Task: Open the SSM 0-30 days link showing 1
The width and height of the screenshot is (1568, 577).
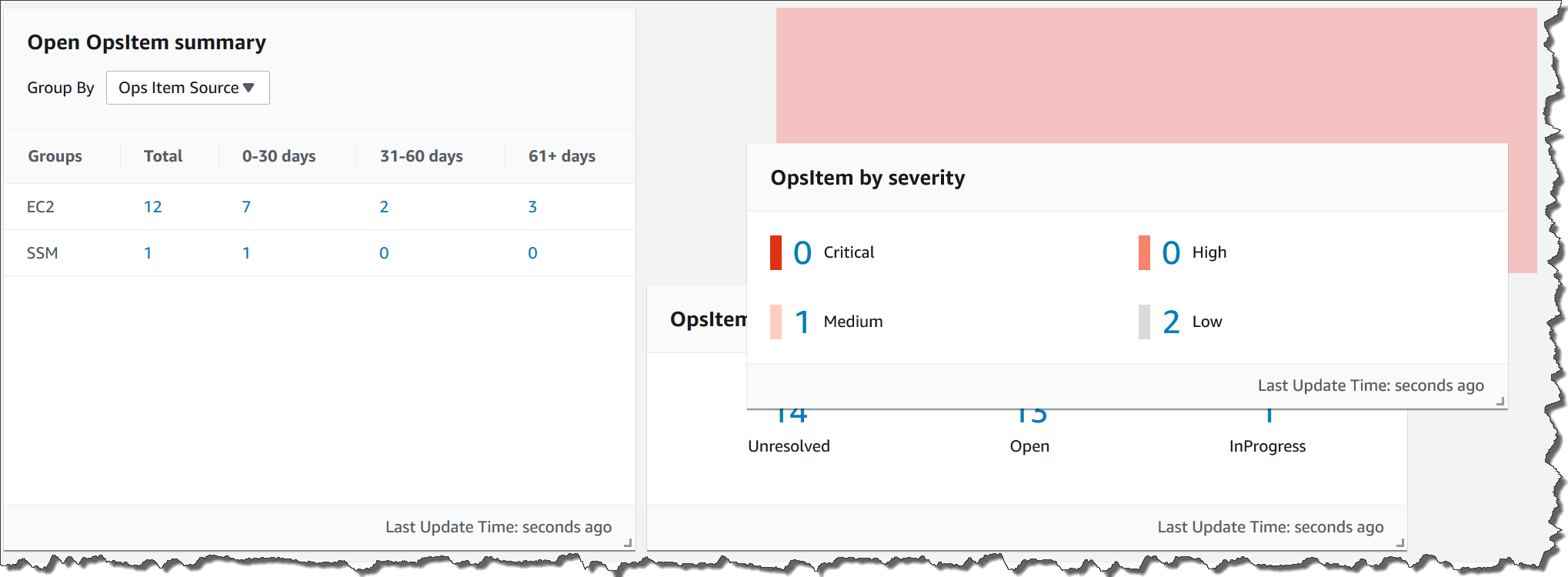Action: click(x=246, y=252)
